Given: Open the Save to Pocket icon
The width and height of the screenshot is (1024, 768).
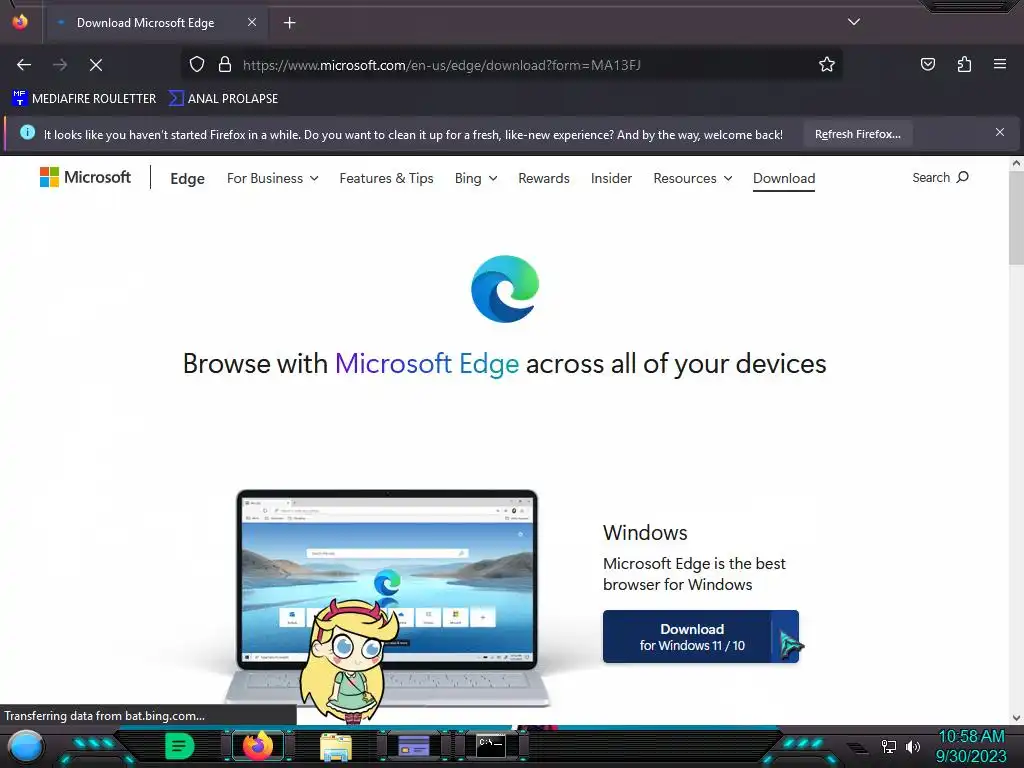Looking at the screenshot, I should coord(927,65).
